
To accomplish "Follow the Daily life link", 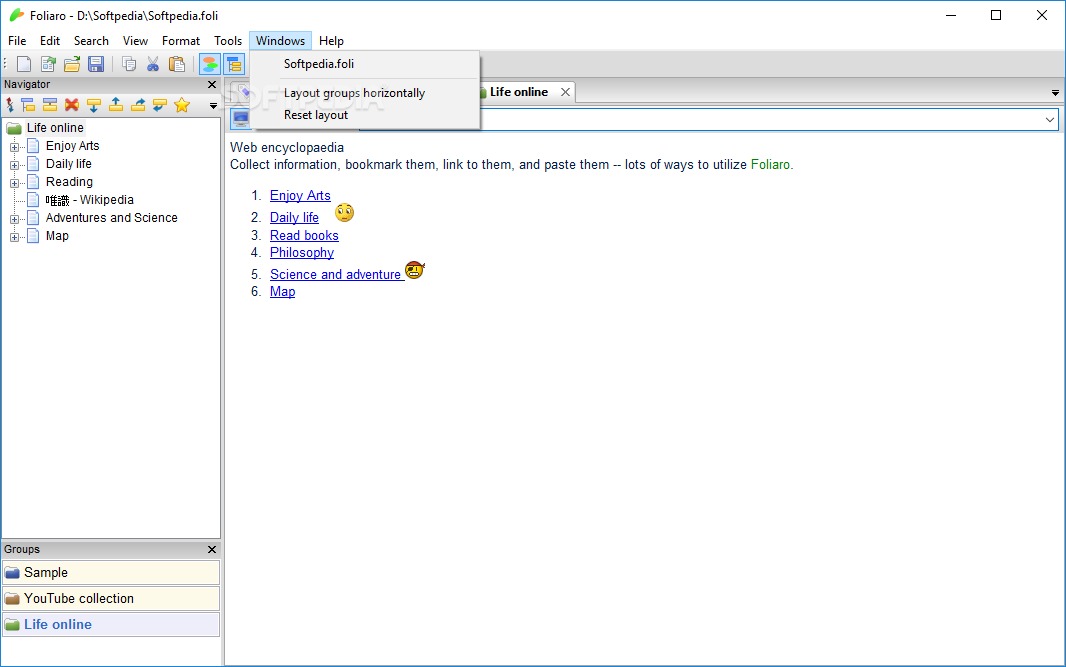I will tap(294, 218).
